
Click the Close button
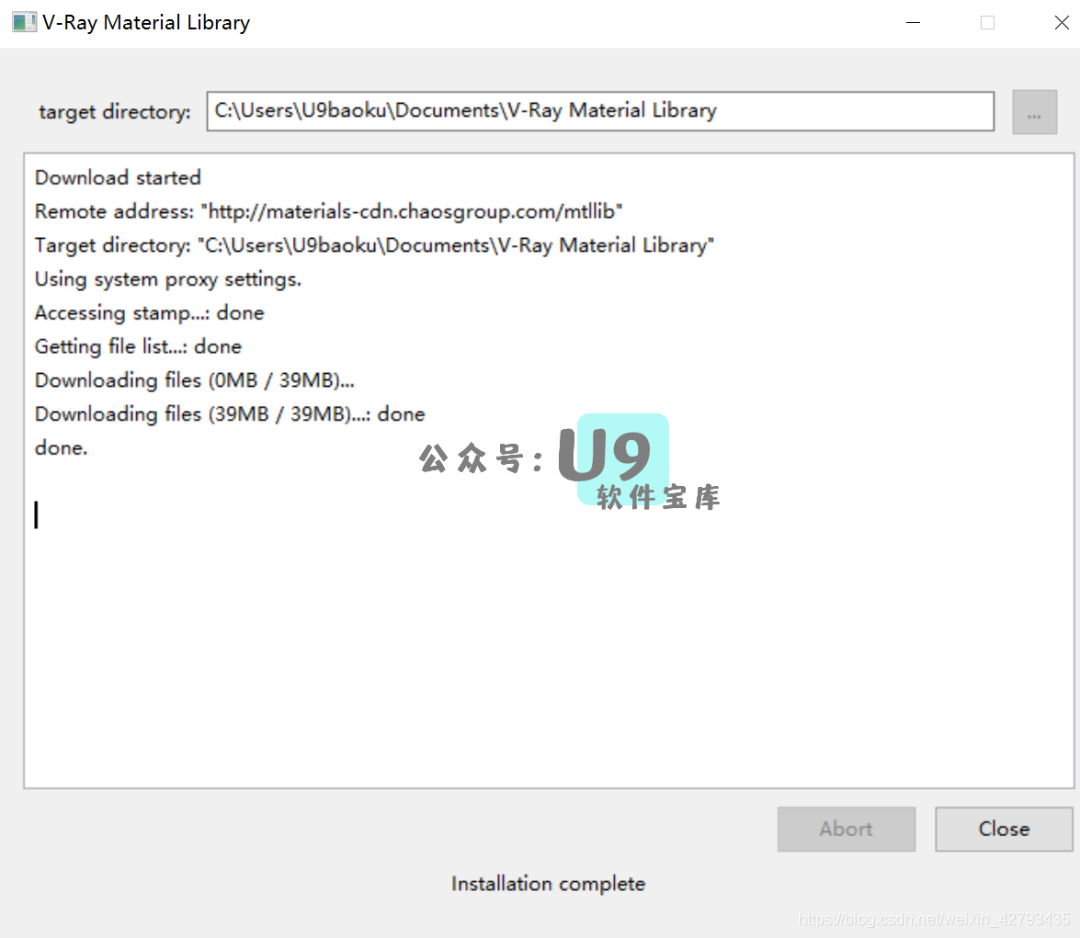click(x=1004, y=828)
